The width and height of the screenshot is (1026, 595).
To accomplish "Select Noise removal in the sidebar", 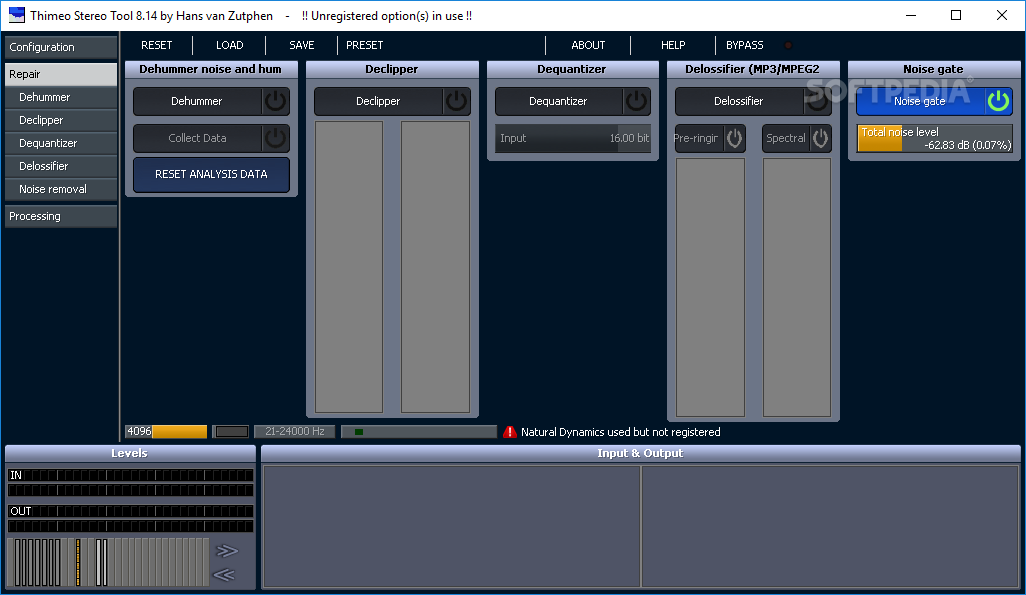I will point(61,189).
